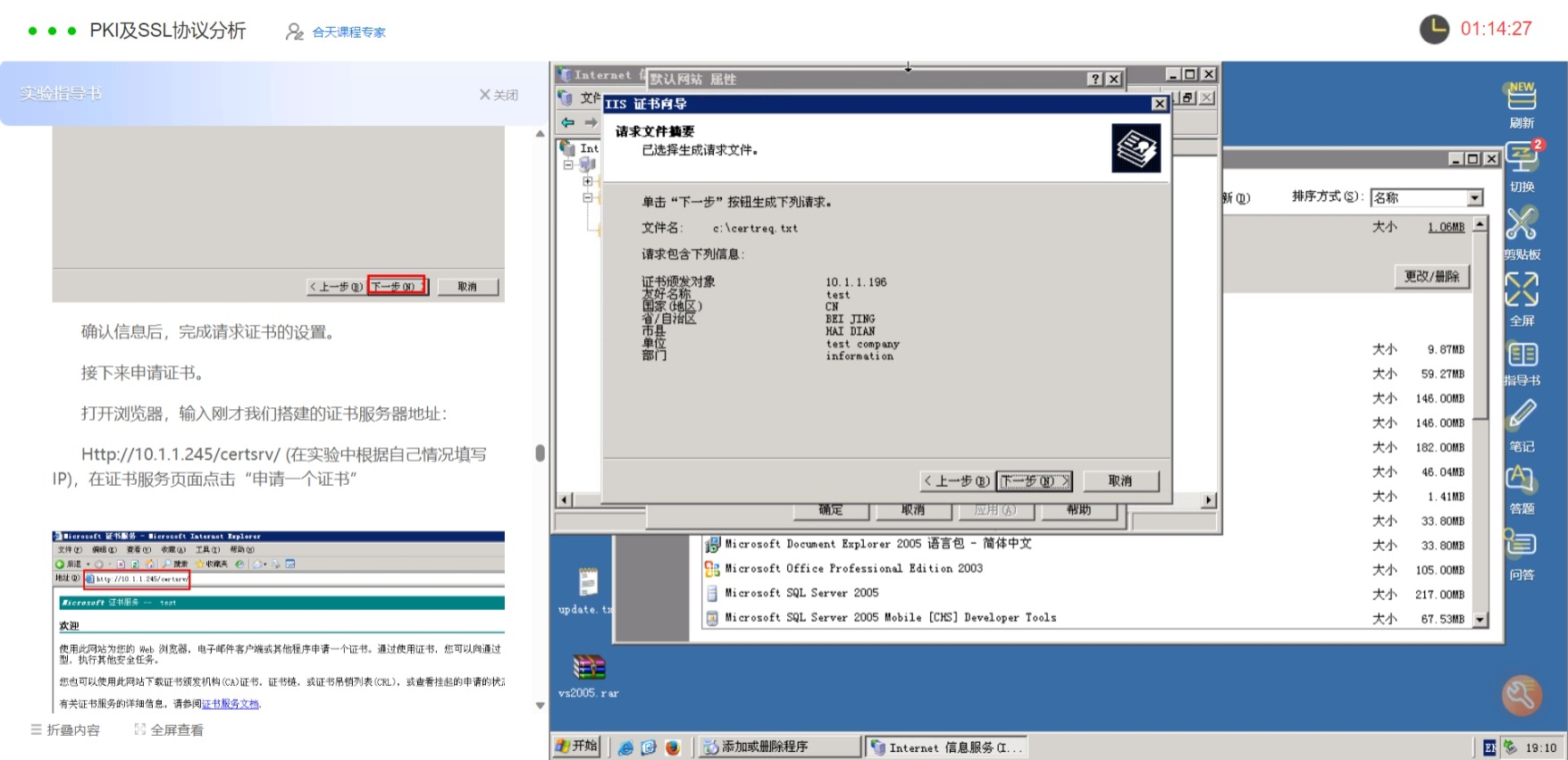Switch to Internet 信息服务 taskbar window
The height and width of the screenshot is (760, 1568).
click(x=946, y=747)
